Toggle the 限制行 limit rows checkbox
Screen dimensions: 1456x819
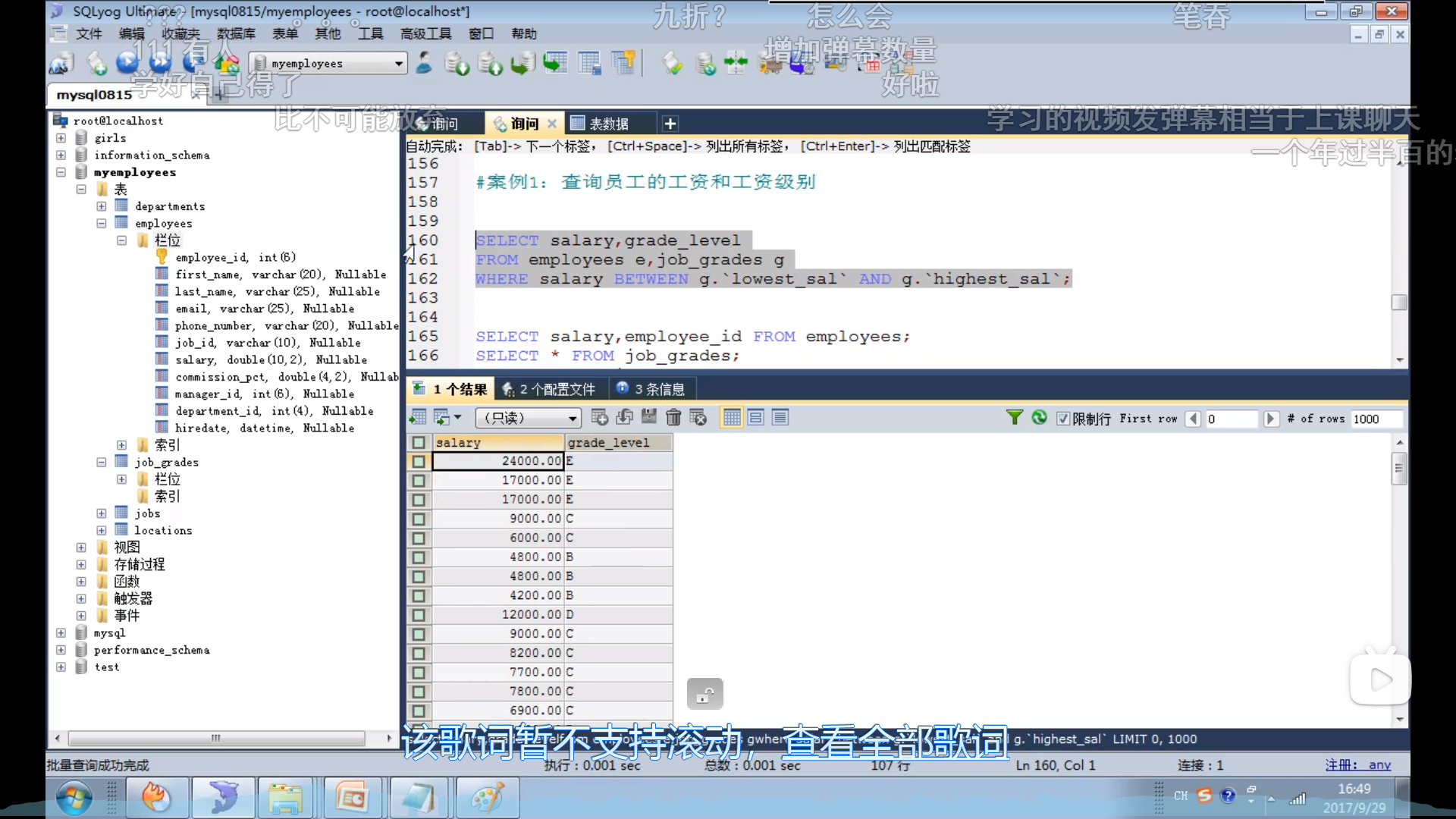pyautogui.click(x=1063, y=419)
